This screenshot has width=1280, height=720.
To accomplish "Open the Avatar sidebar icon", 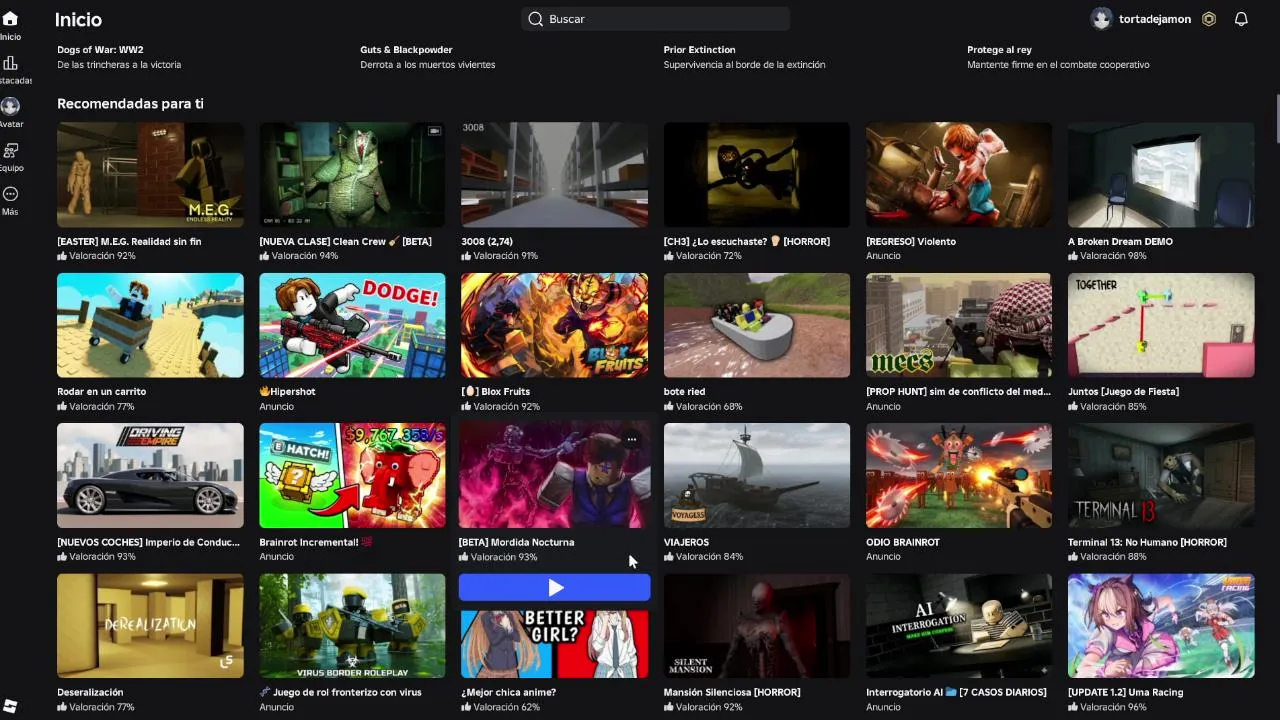I will (10, 106).
